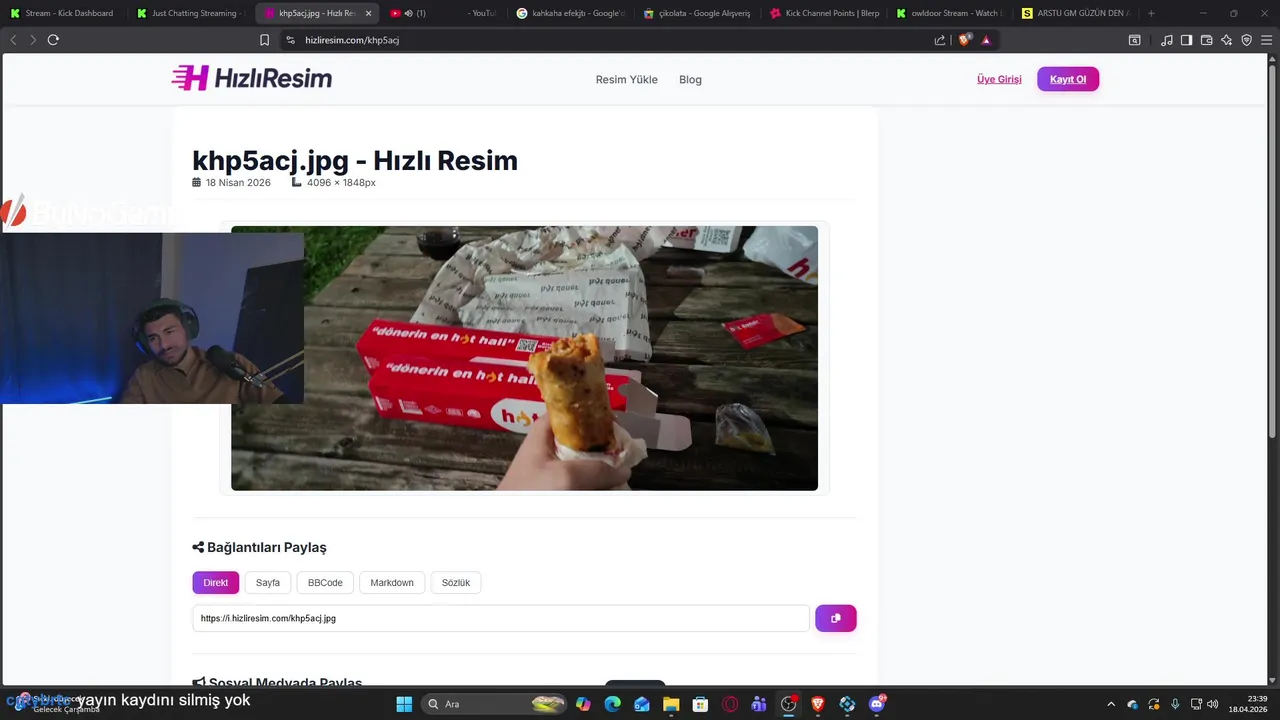Screen dimensions: 1280x720
Task: Open Discord from the taskbar
Action: (x=877, y=704)
